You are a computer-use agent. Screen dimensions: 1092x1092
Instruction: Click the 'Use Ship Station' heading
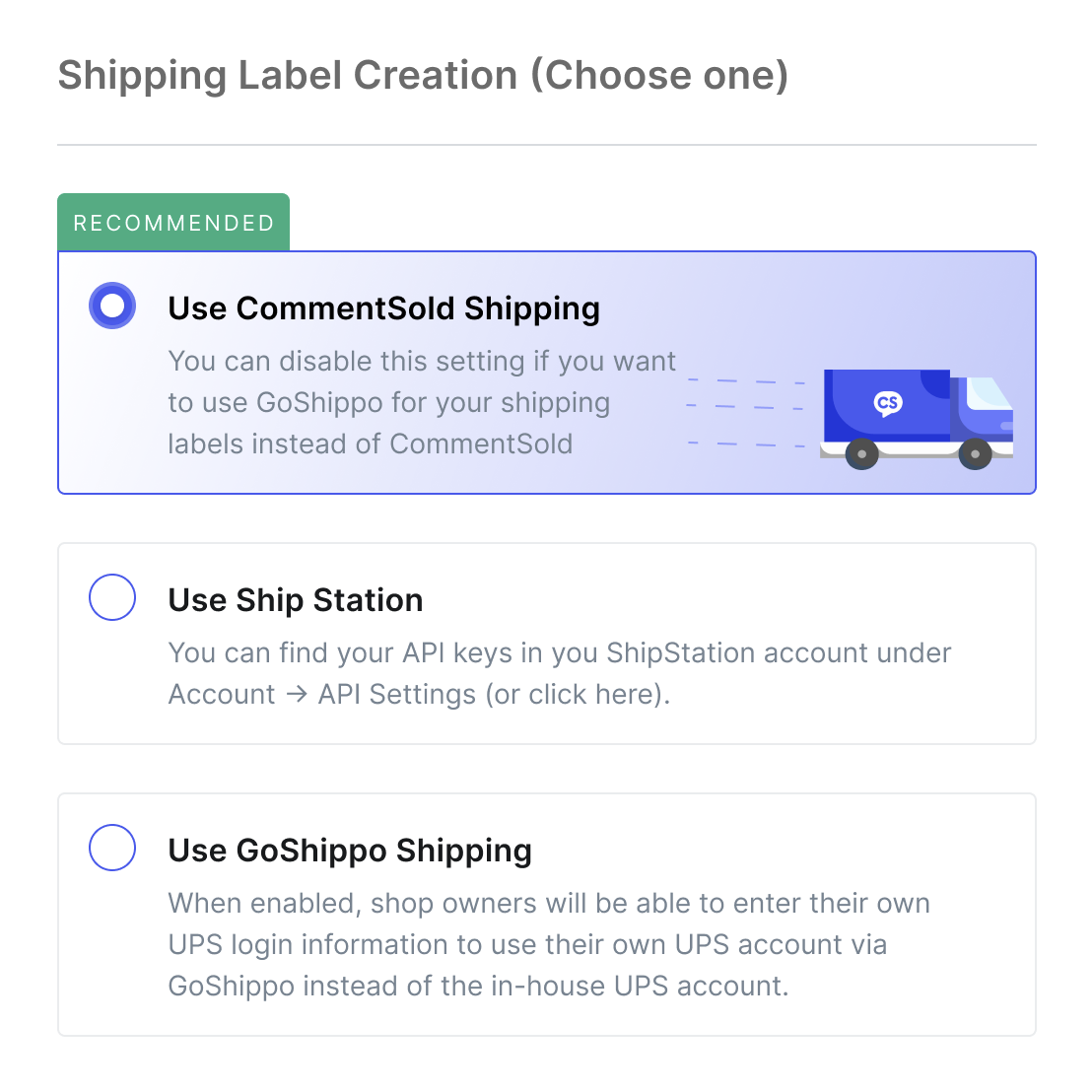pos(296,600)
